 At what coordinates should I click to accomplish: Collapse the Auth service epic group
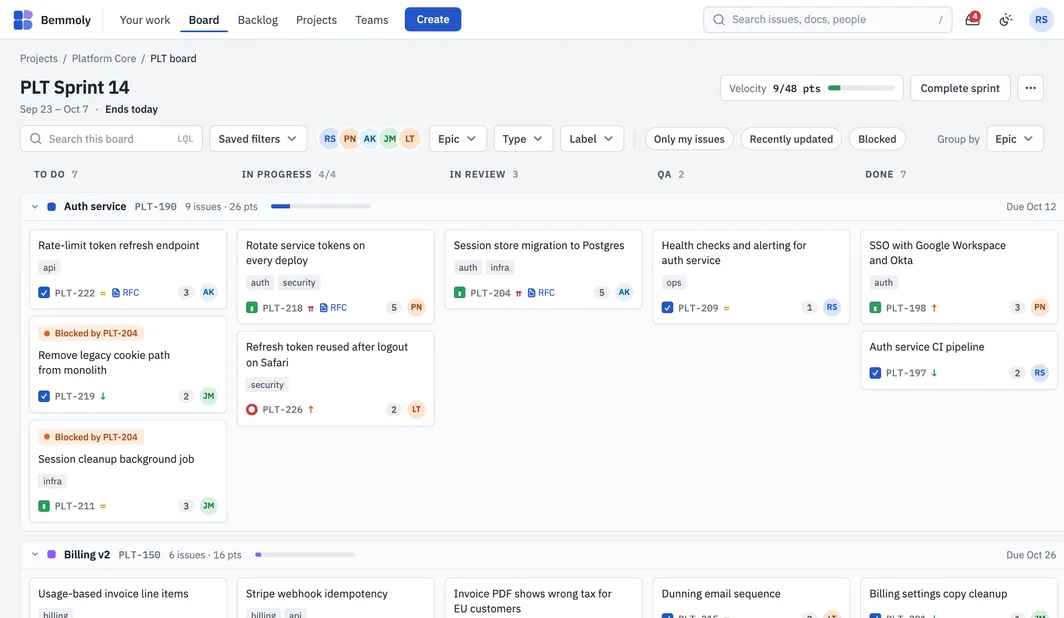click(35, 207)
